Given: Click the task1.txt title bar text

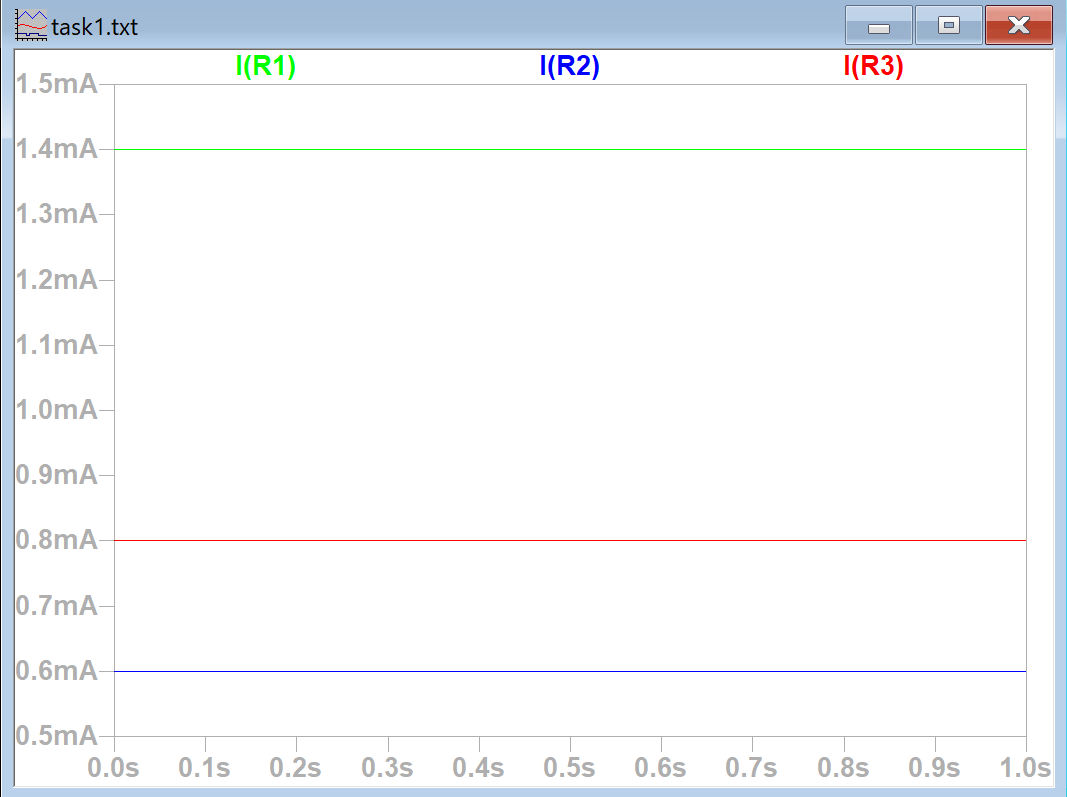Looking at the screenshot, I should click(95, 27).
